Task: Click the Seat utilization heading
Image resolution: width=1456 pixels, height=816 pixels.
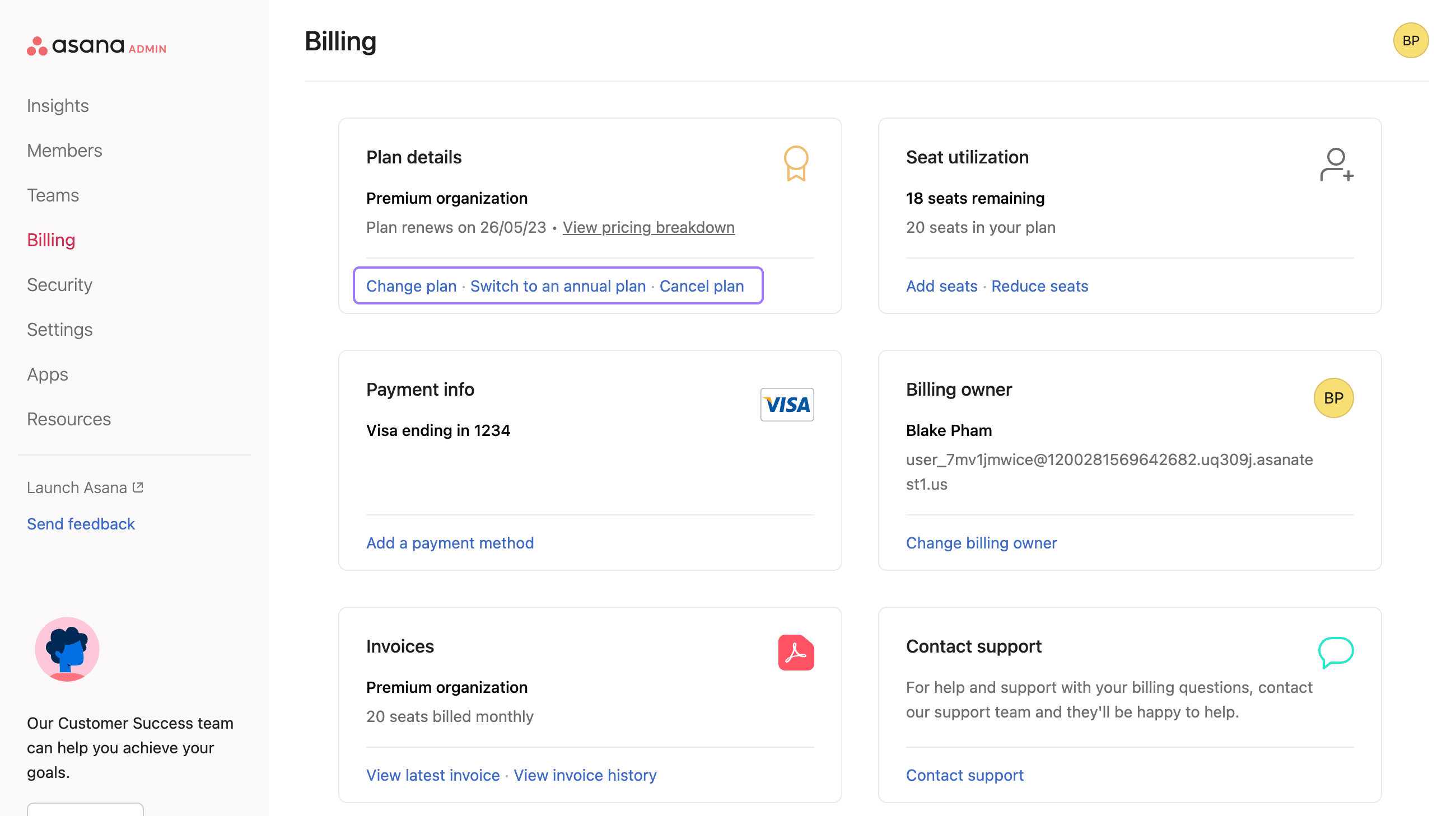Action: [x=967, y=157]
